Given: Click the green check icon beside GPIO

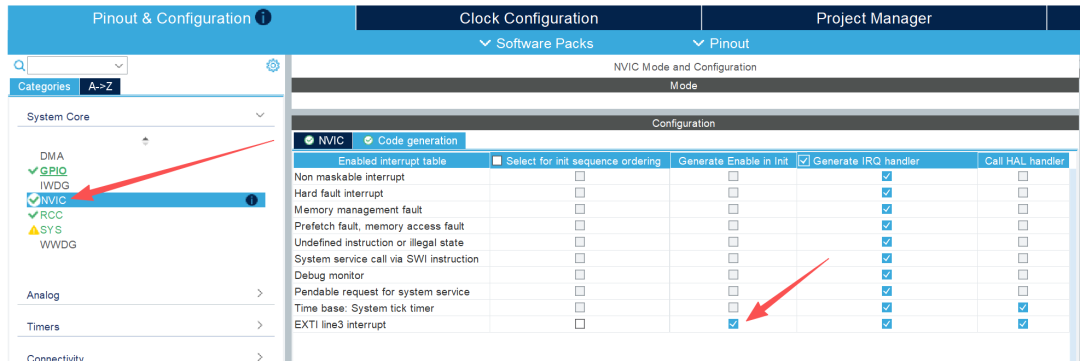Looking at the screenshot, I should [32, 170].
